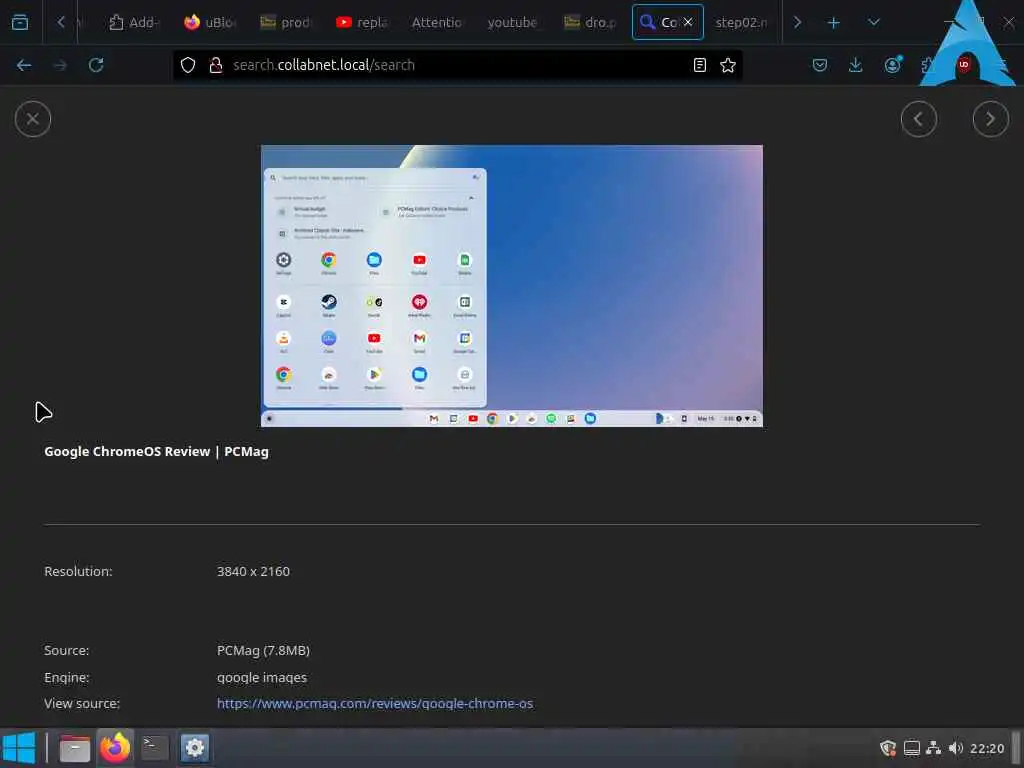View site security lock info

[x=216, y=65]
